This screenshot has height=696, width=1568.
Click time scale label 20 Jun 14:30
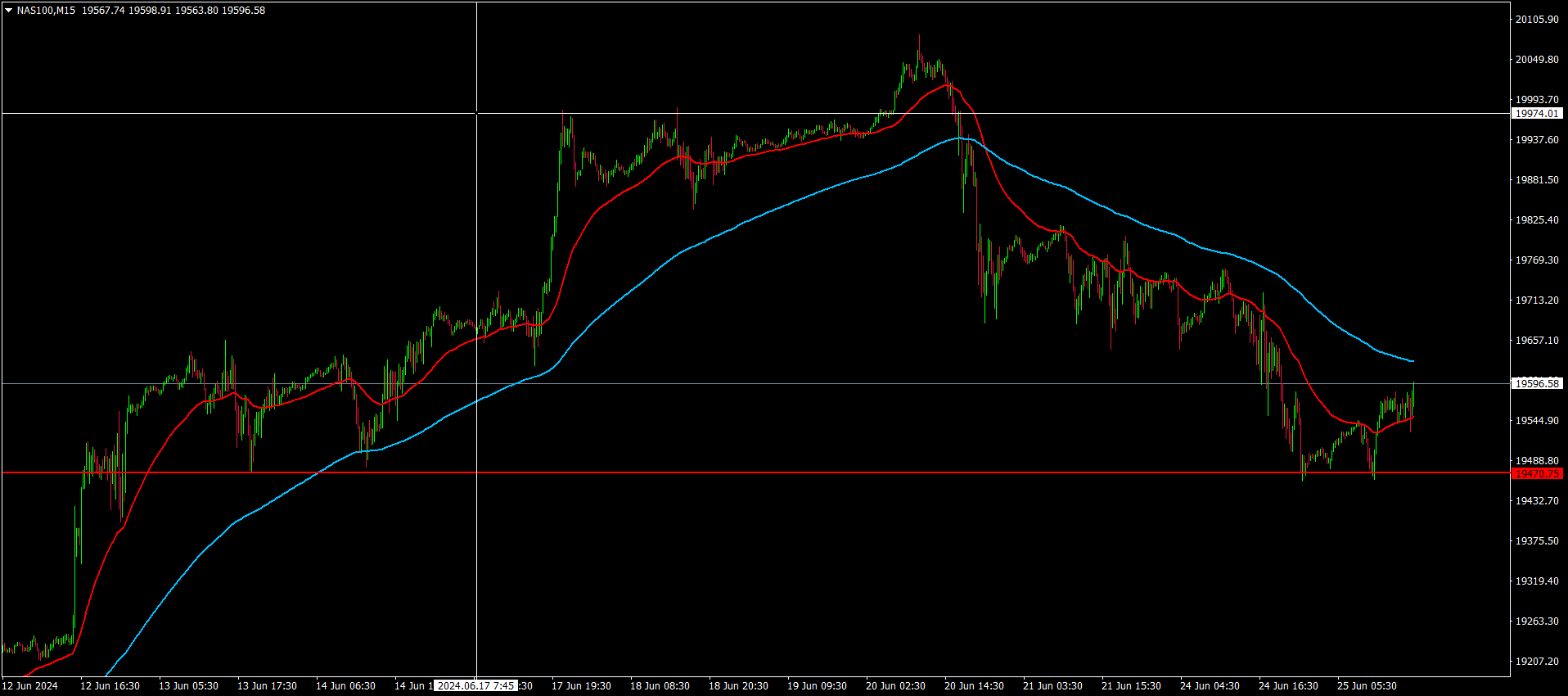point(975,686)
